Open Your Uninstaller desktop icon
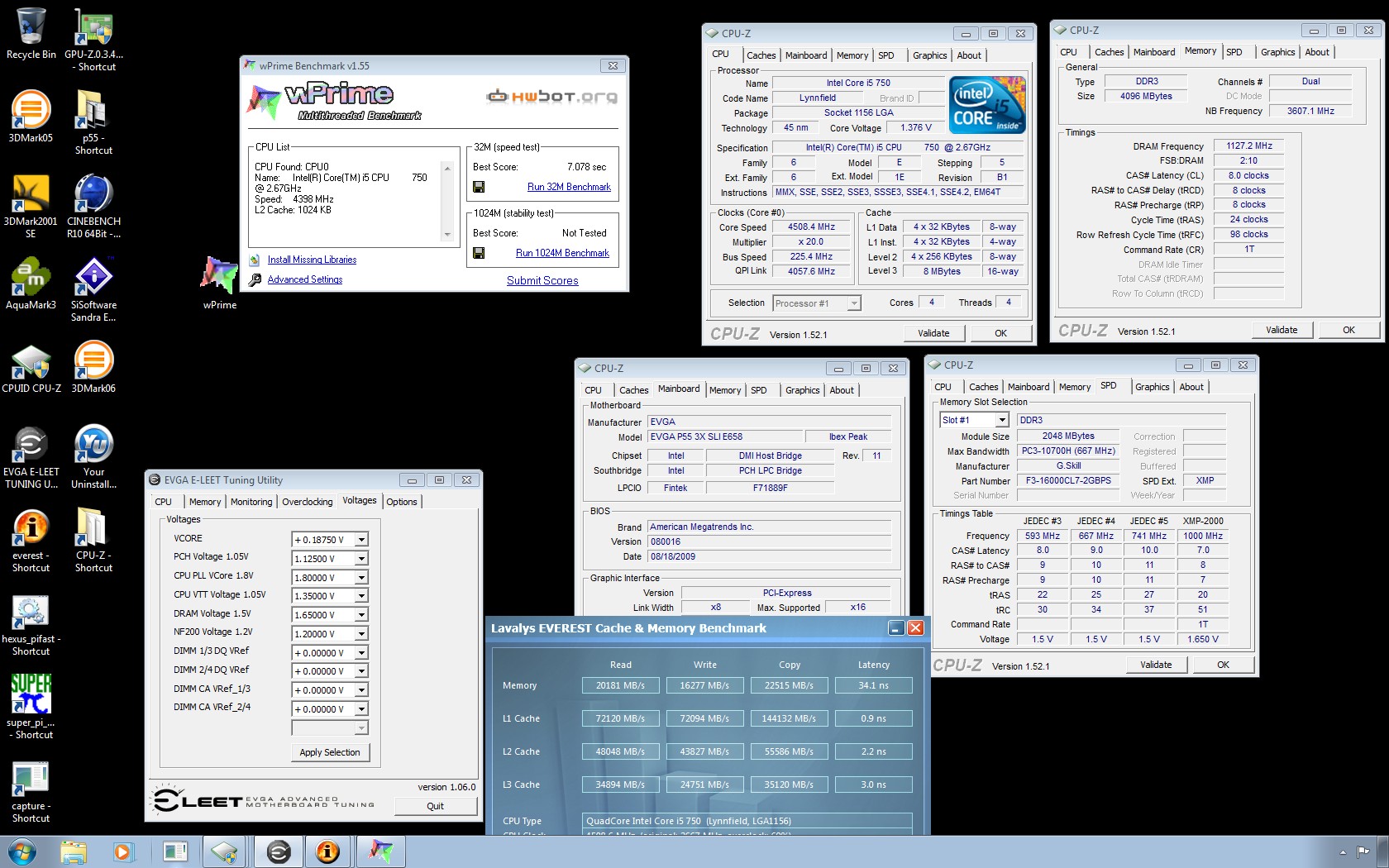1389x868 pixels. tap(93, 456)
